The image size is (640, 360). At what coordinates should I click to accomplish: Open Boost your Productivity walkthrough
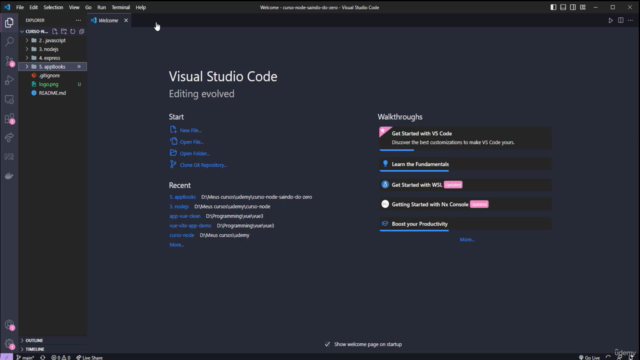465,224
